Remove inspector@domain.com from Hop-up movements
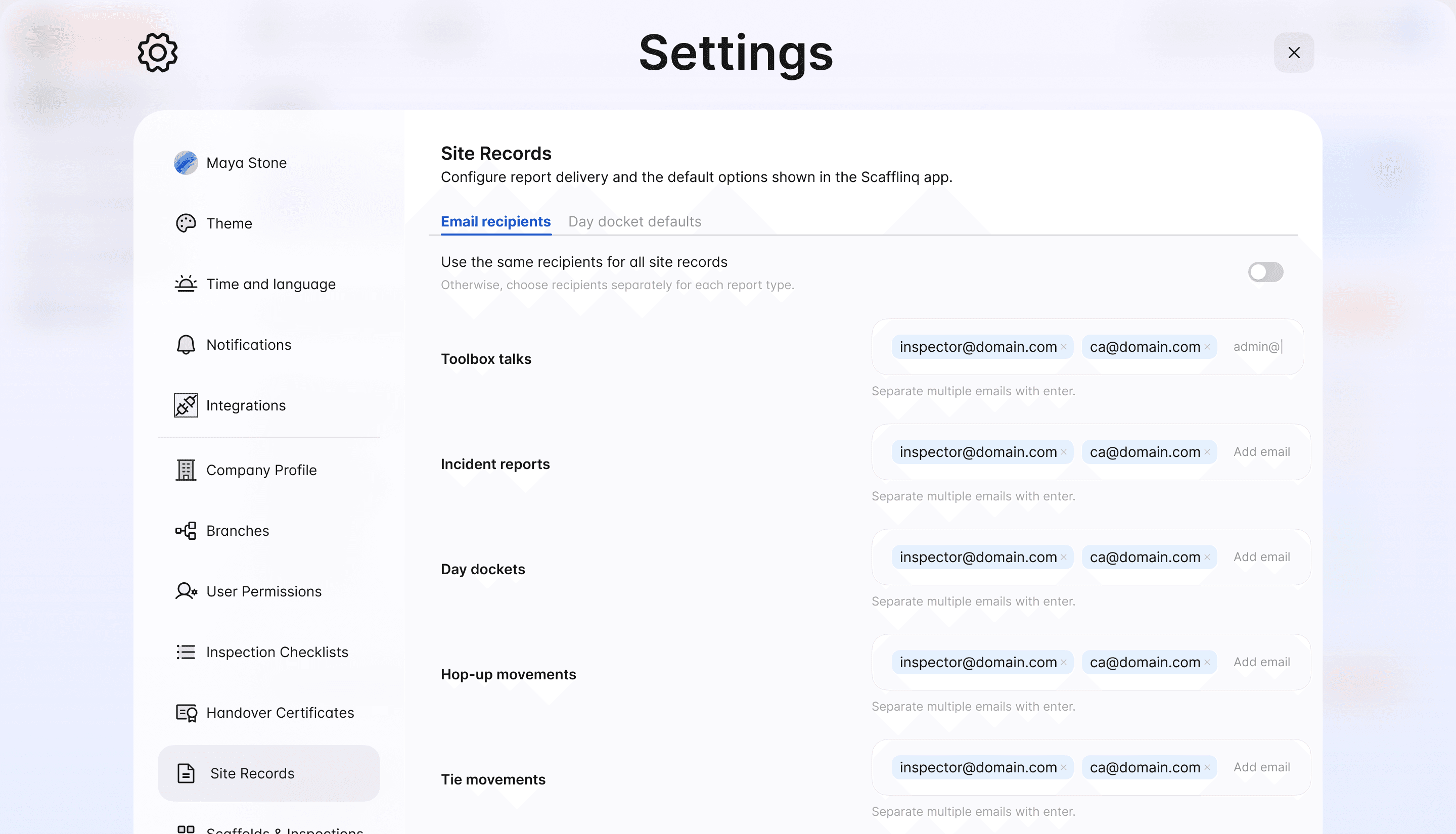This screenshot has height=834, width=1456. click(1064, 663)
